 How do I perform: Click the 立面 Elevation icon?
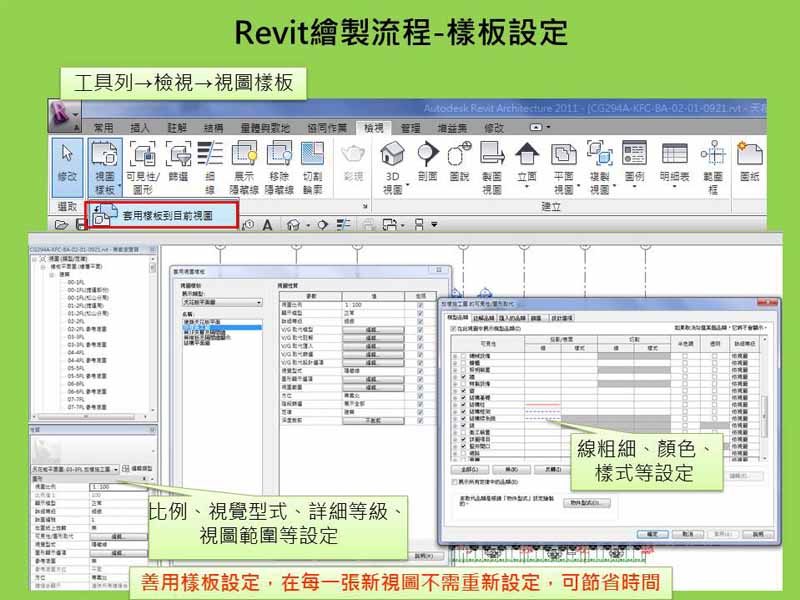click(x=527, y=154)
